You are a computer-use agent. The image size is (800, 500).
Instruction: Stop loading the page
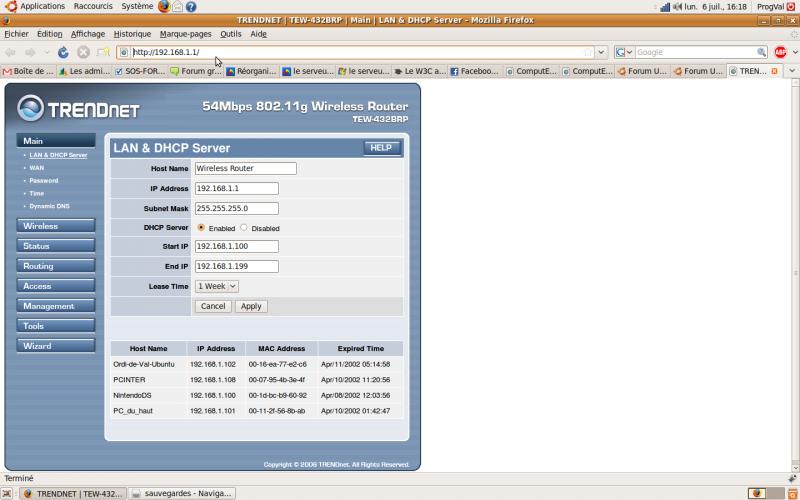pos(83,52)
